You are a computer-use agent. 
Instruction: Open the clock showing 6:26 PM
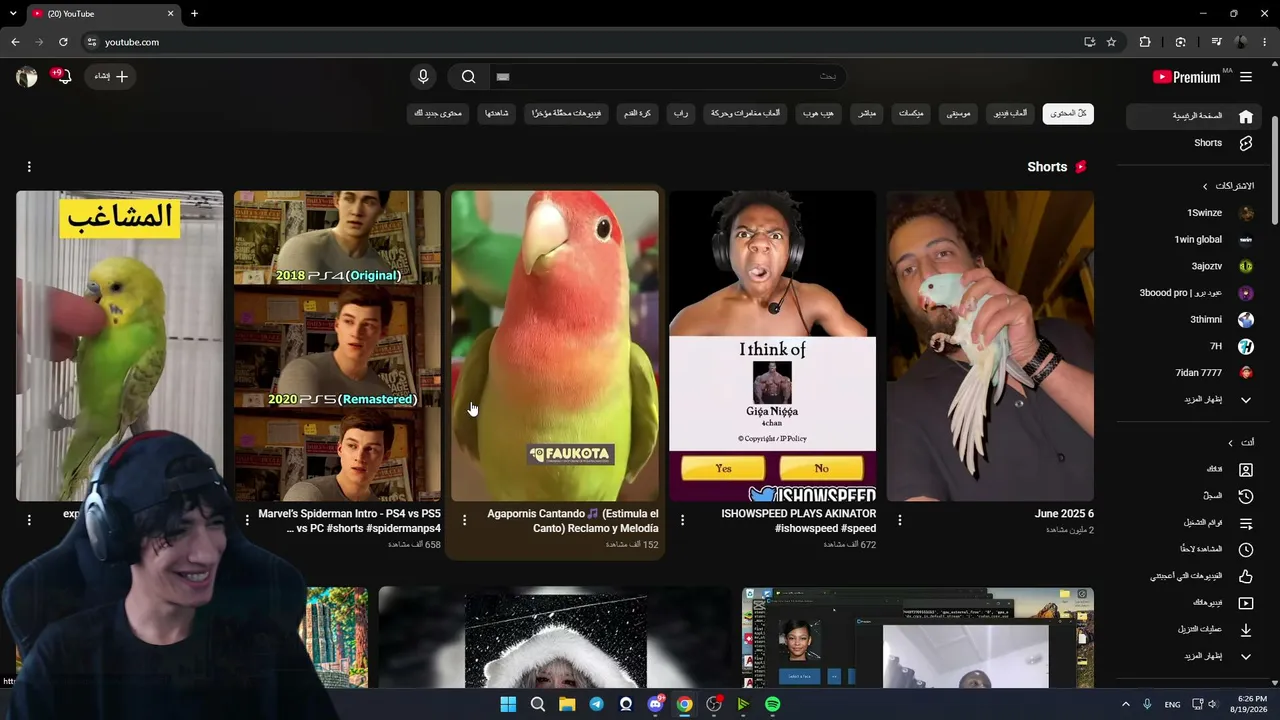click(1248, 704)
